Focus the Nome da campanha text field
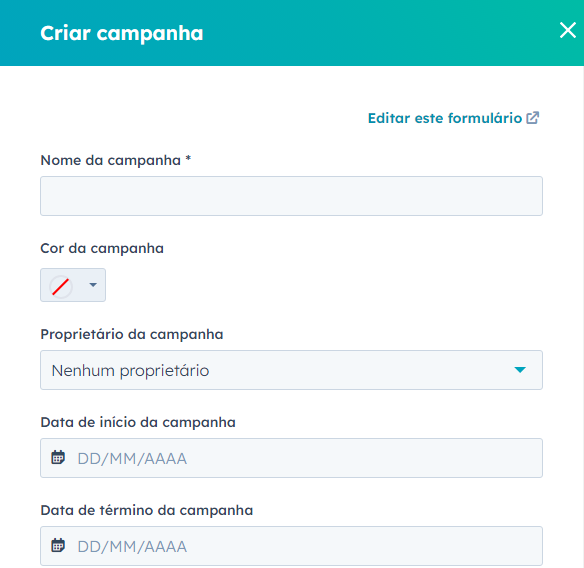This screenshot has height=568, width=584. [x=291, y=196]
